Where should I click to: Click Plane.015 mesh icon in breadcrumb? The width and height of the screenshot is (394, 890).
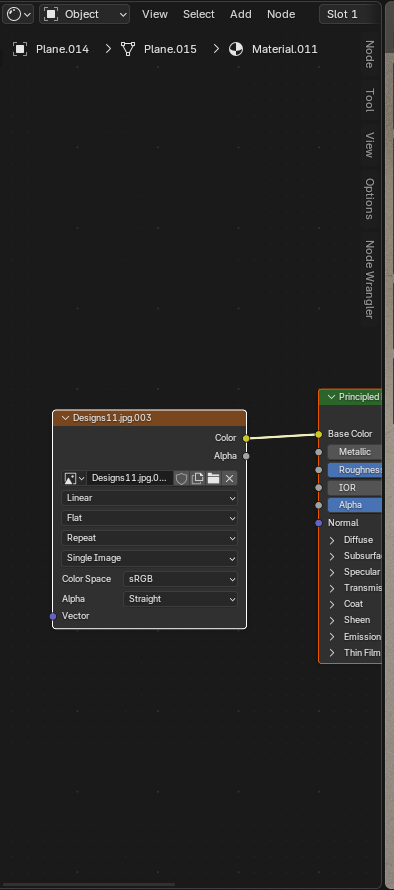click(x=128, y=49)
